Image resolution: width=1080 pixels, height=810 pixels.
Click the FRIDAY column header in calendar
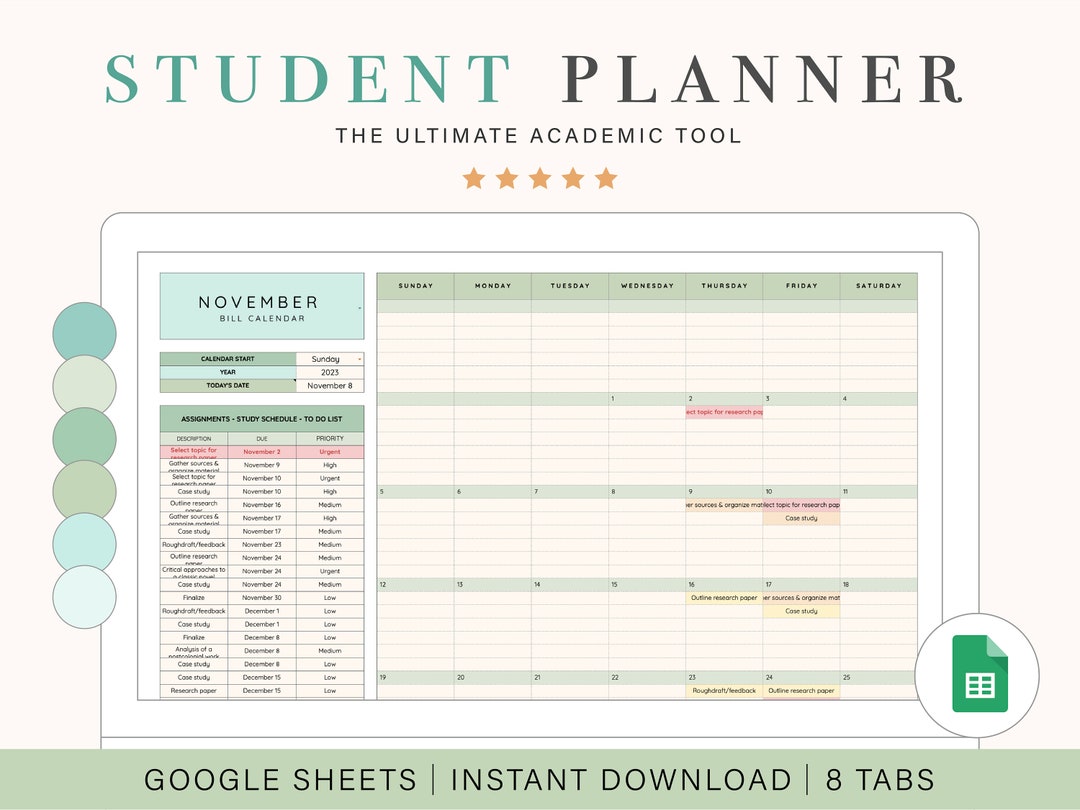pos(801,286)
